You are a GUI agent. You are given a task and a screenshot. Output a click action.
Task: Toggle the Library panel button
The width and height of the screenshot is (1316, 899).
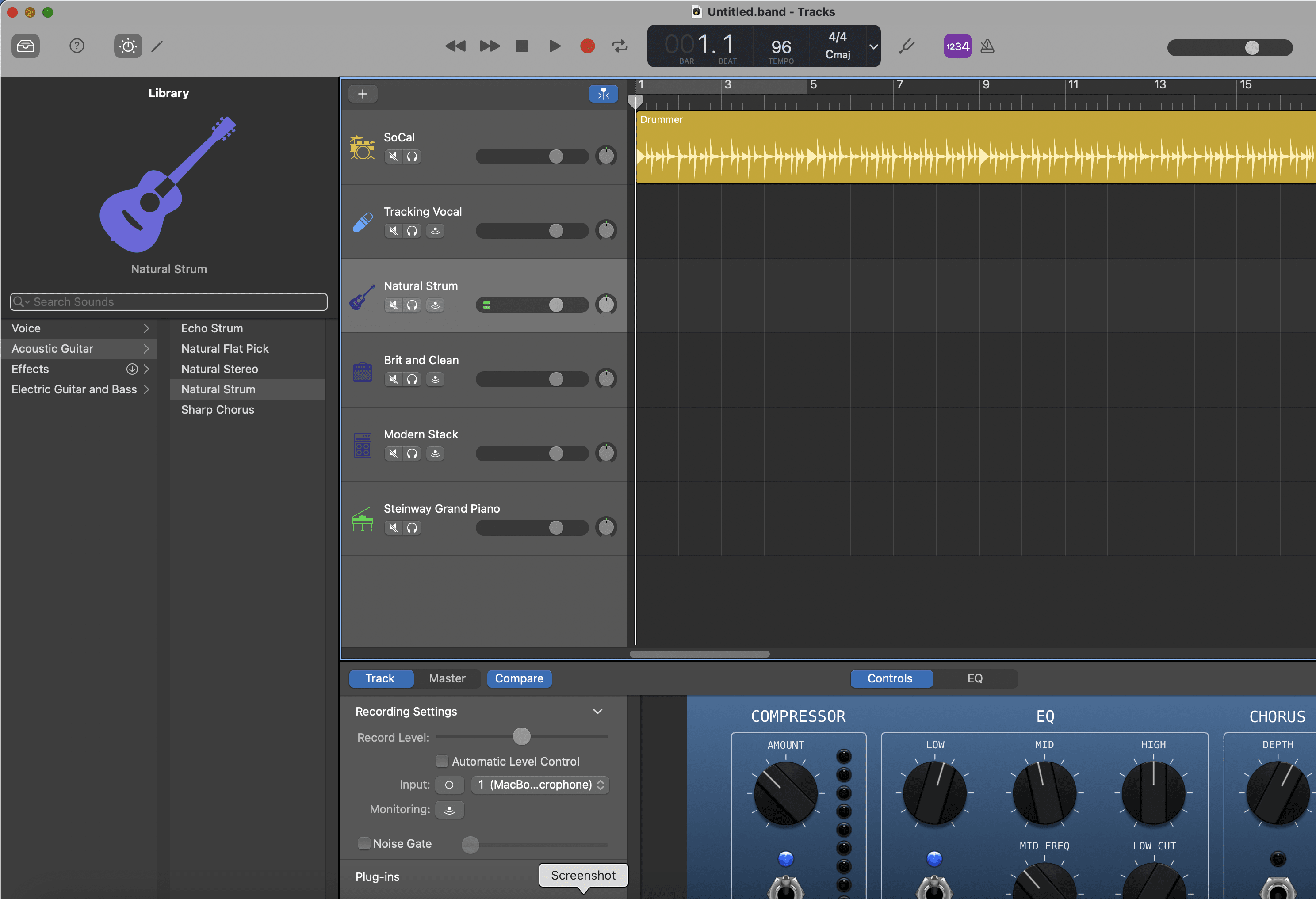26,46
